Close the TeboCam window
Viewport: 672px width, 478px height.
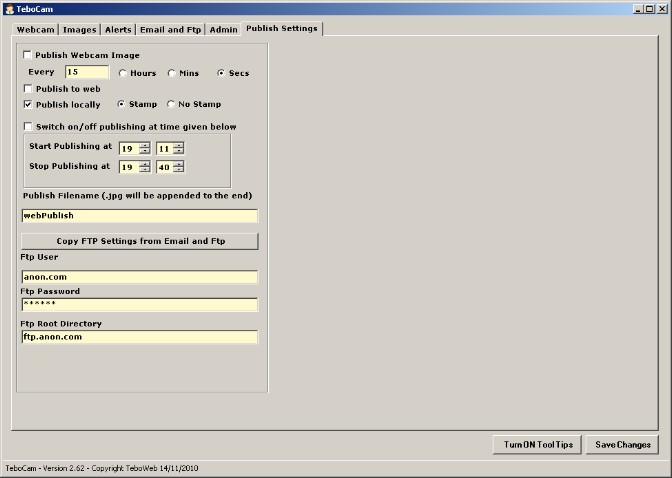pyautogui.click(x=662, y=9)
